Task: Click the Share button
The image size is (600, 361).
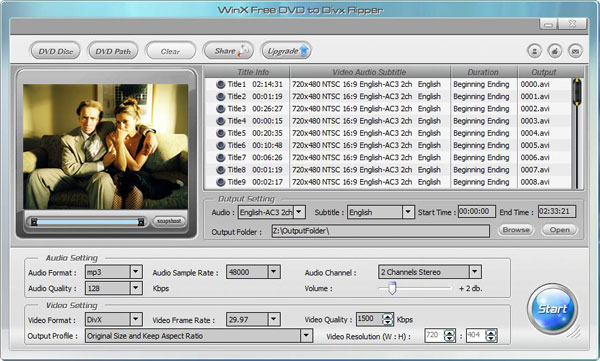Action: [229, 51]
